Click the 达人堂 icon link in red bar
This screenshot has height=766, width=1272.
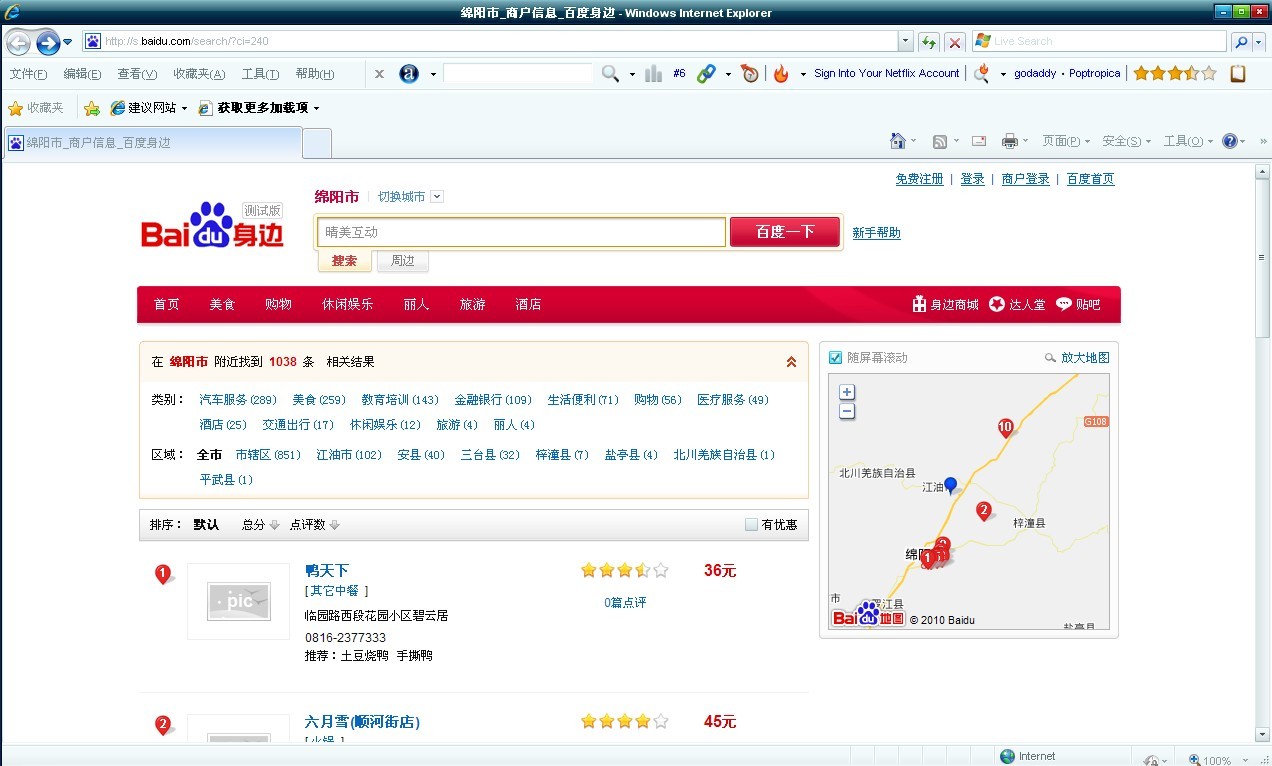[x=1017, y=304]
